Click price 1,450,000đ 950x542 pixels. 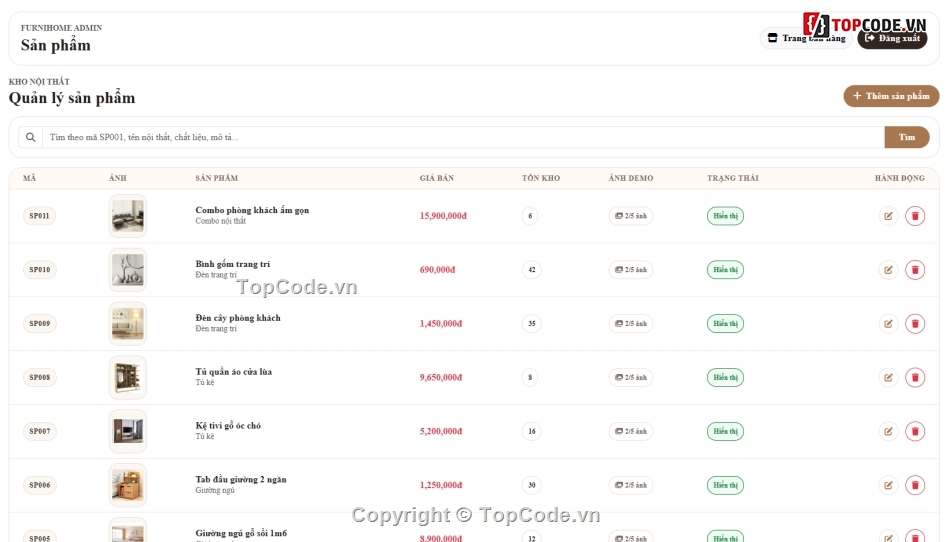(441, 323)
